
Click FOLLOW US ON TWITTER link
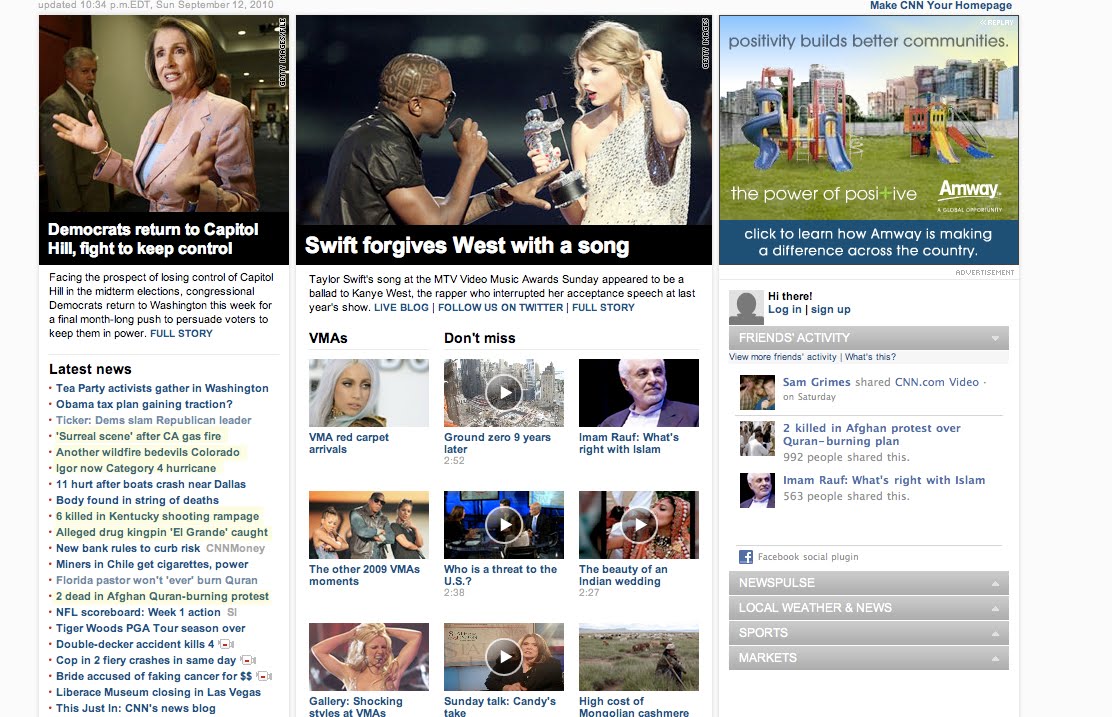point(501,308)
